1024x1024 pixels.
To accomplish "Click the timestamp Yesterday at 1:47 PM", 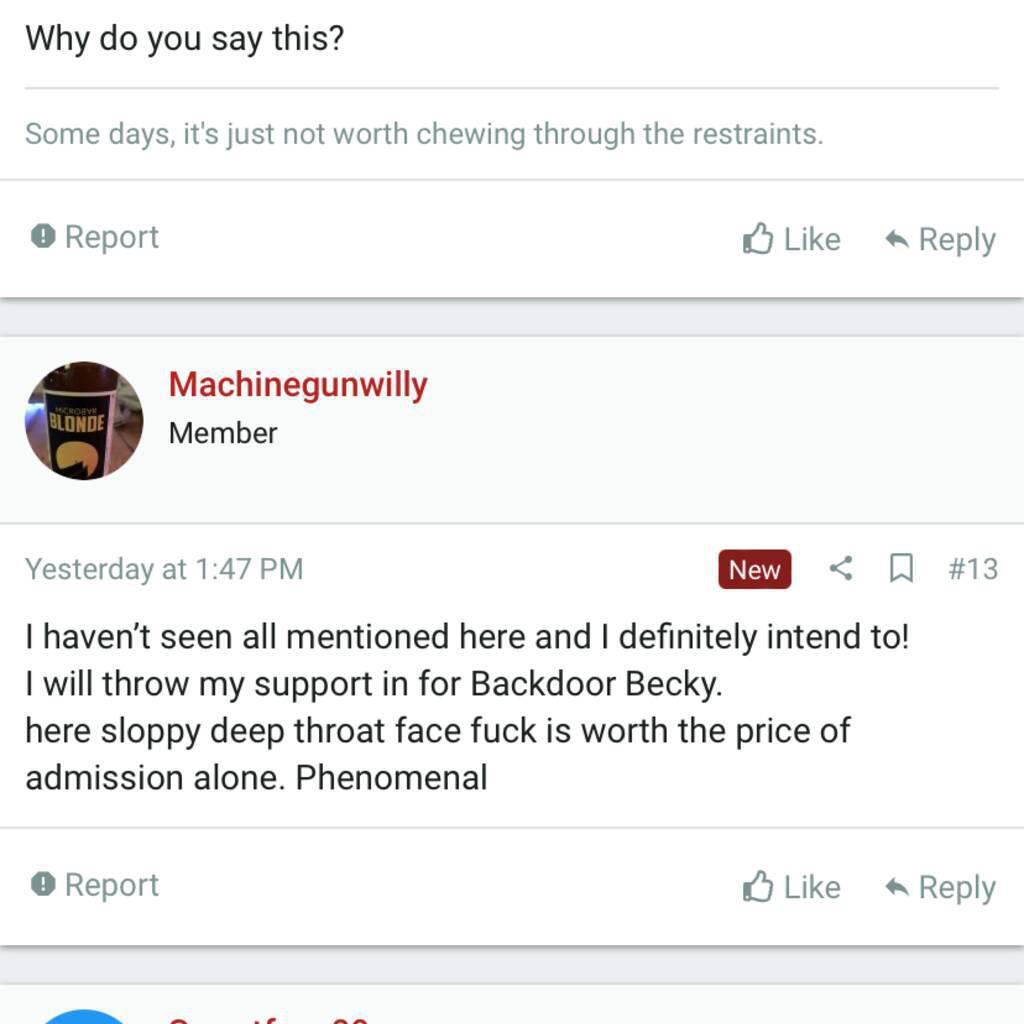I will click(x=164, y=569).
